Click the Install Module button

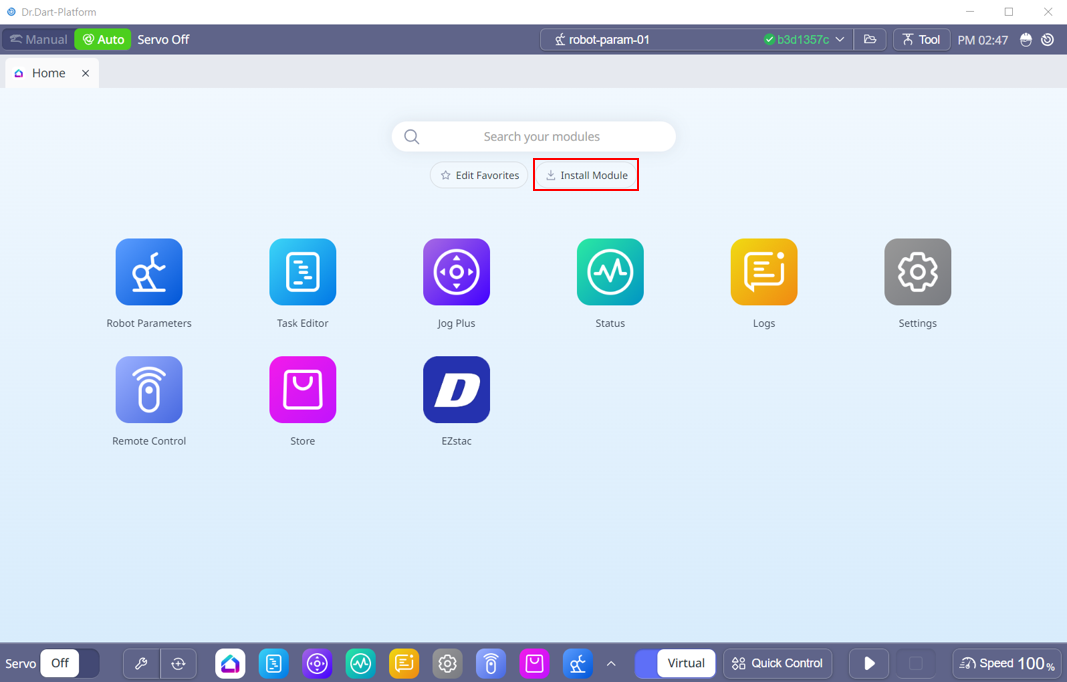pos(586,175)
